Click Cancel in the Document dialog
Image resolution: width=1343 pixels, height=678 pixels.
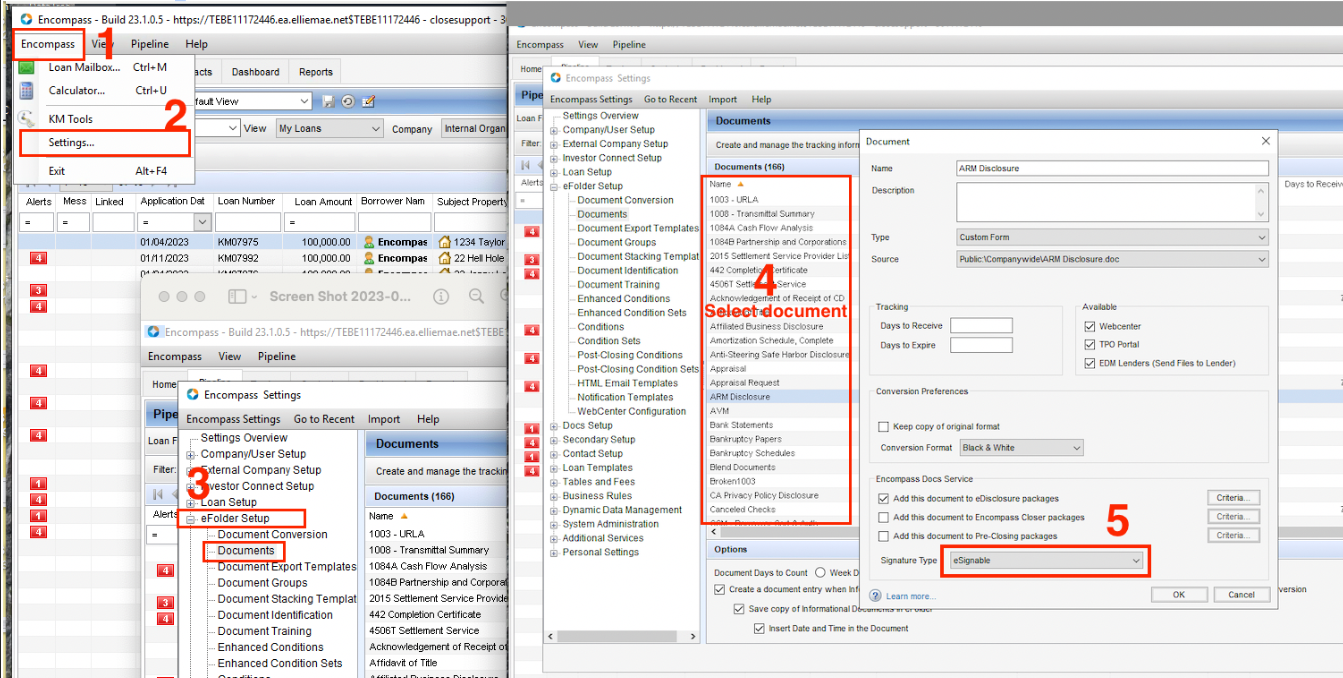1241,594
